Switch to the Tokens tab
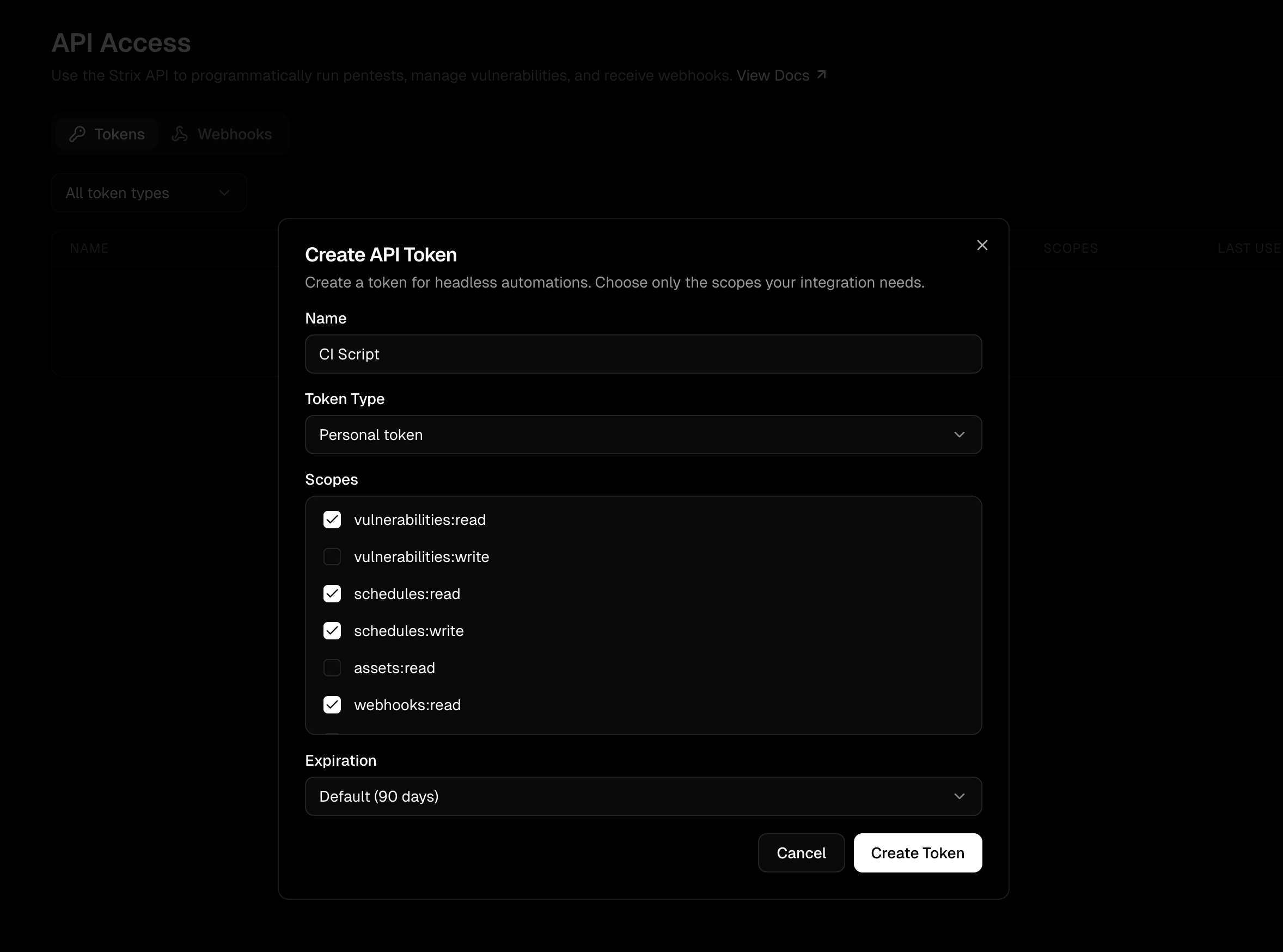 tap(107, 135)
